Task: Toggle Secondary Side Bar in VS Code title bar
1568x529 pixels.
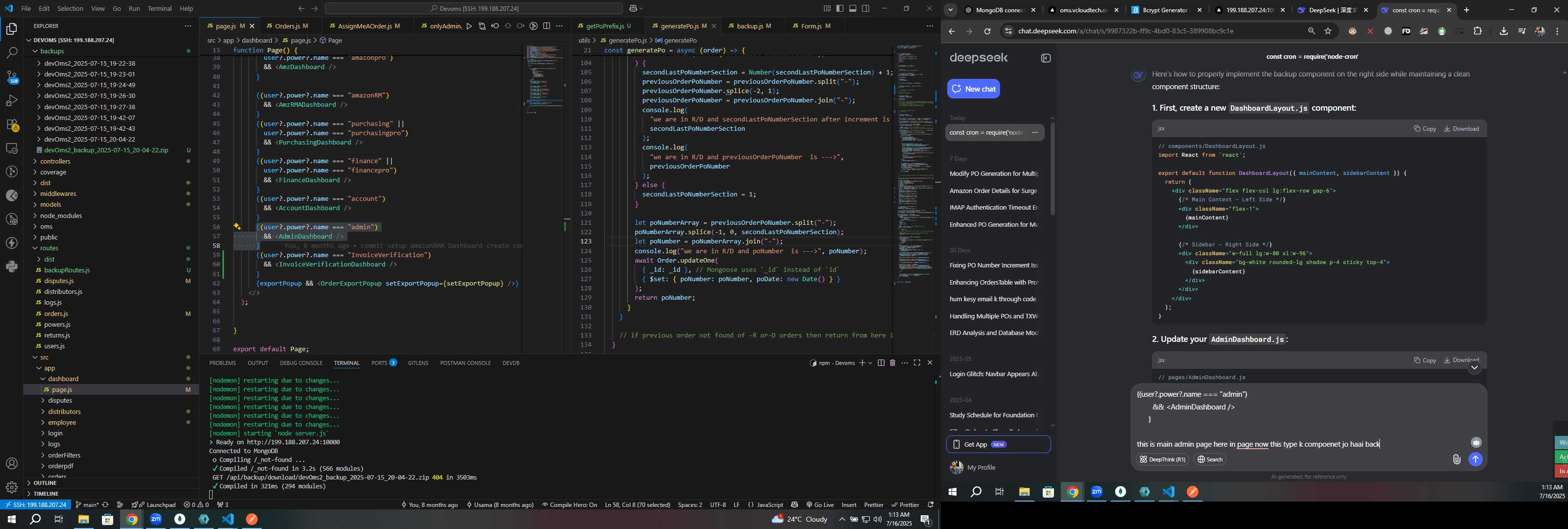Action: tap(865, 8)
